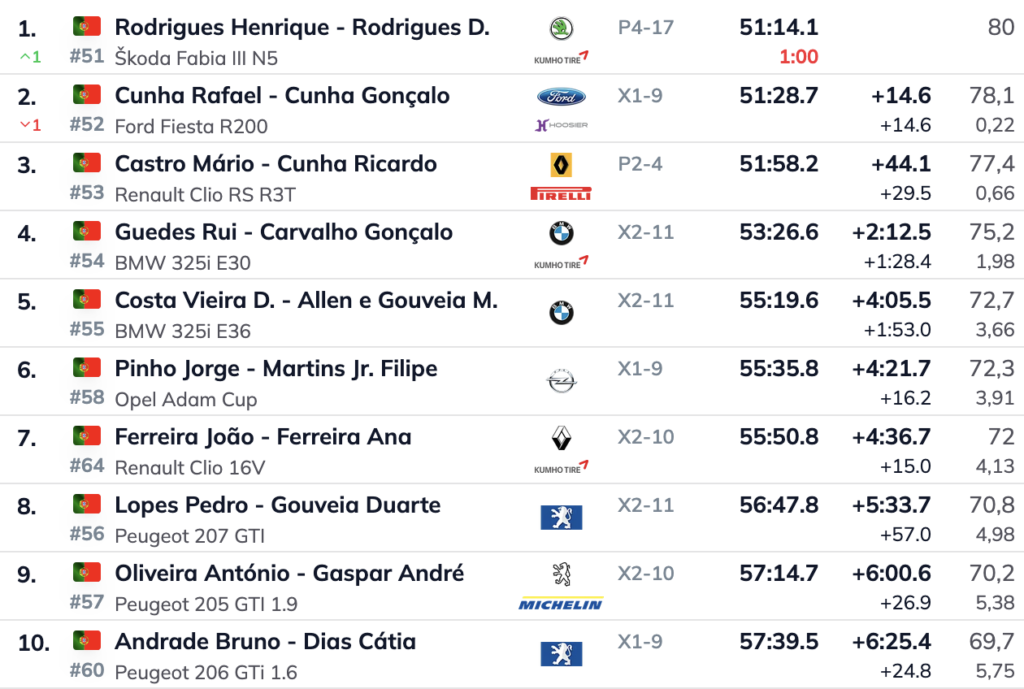Click the Pirelli tire logo
1024x689 pixels.
561,194
